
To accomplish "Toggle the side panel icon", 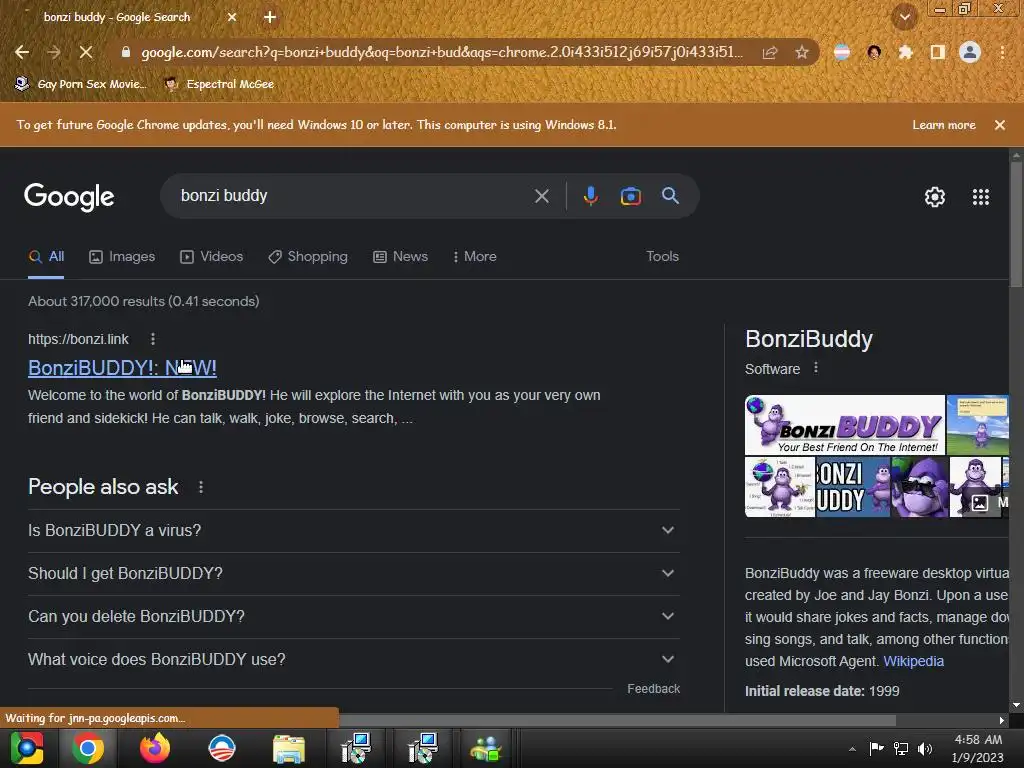I will pos(938,52).
